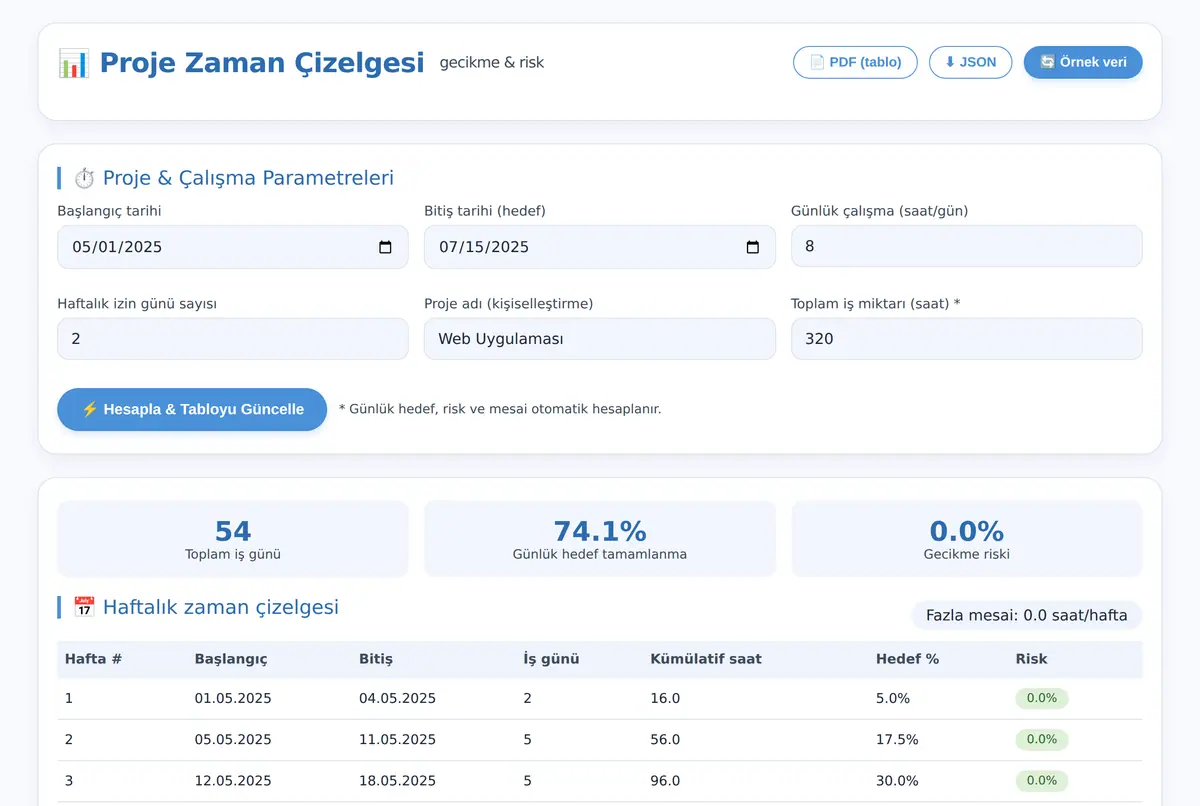Edit Proje adı field with Web Uygulaması
The width and height of the screenshot is (1200, 806).
tap(599, 339)
